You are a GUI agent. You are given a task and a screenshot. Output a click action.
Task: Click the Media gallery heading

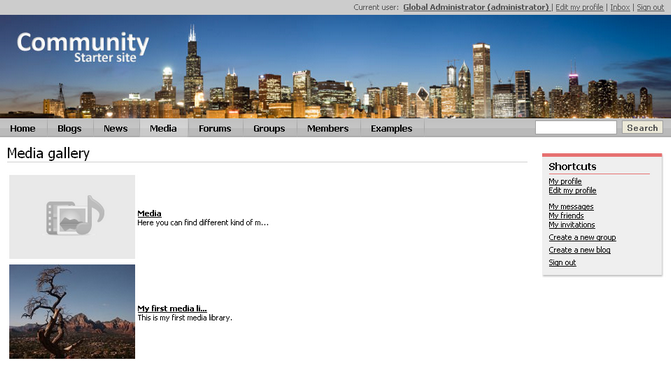(48, 153)
